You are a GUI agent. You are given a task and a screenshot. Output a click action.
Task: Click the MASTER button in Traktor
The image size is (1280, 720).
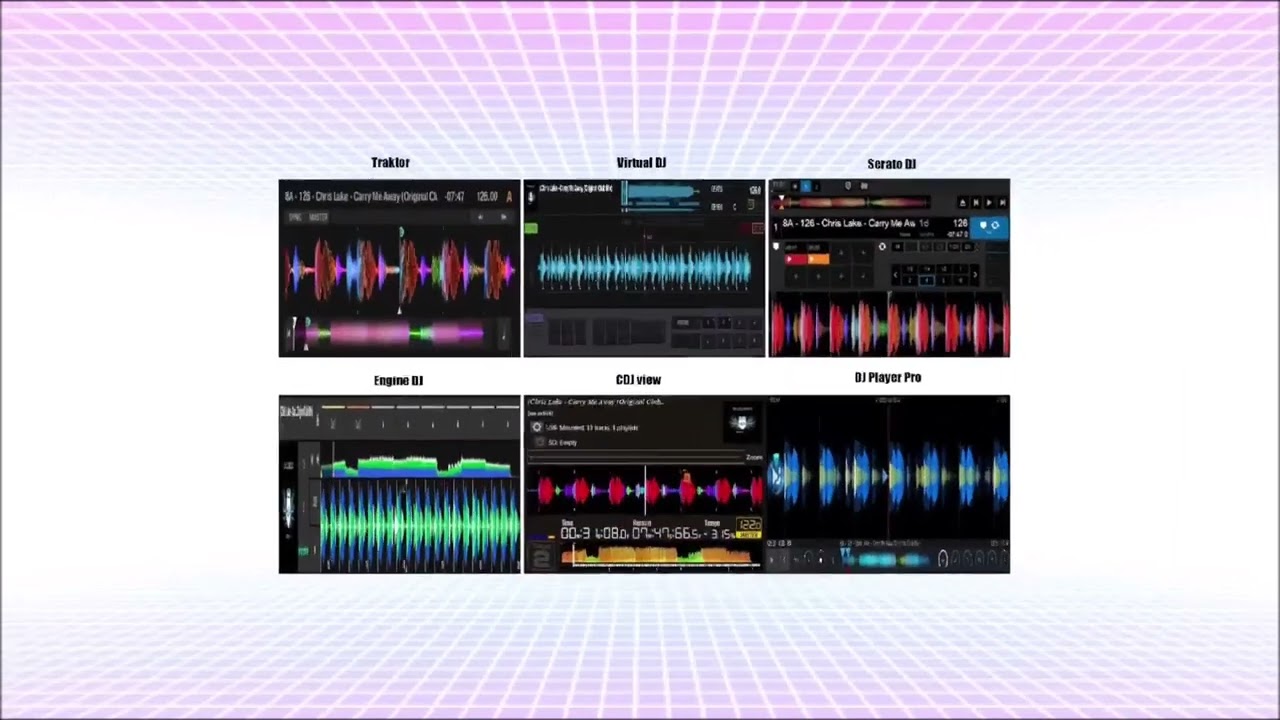tap(319, 217)
